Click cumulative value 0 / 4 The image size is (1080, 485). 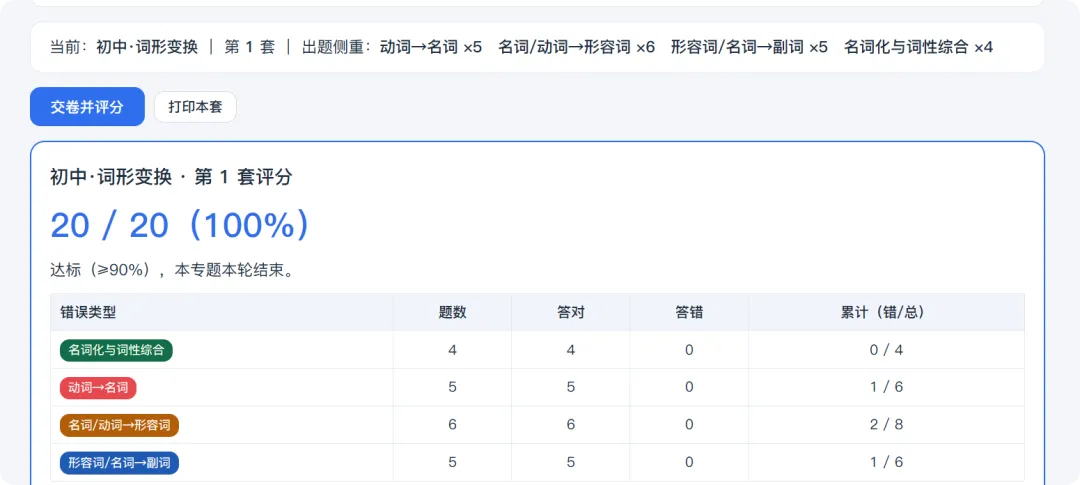coord(886,350)
